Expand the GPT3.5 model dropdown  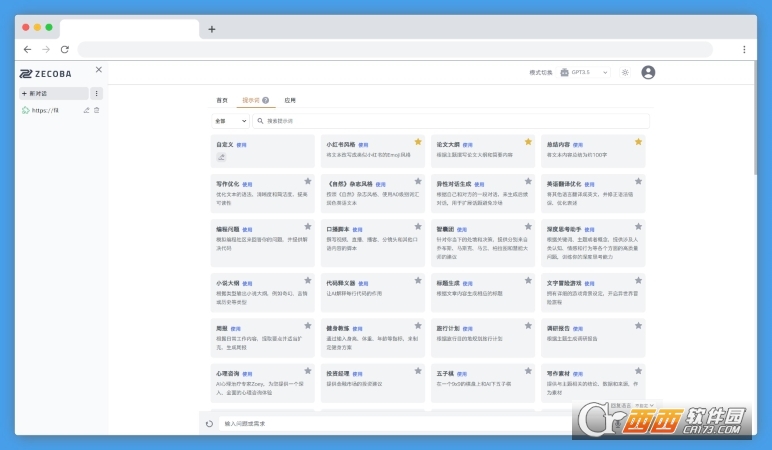(584, 72)
